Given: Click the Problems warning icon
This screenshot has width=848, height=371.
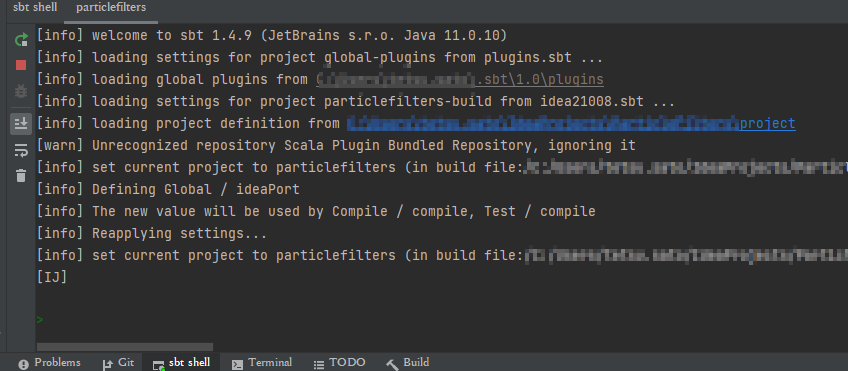Looking at the screenshot, I should 23,364.
